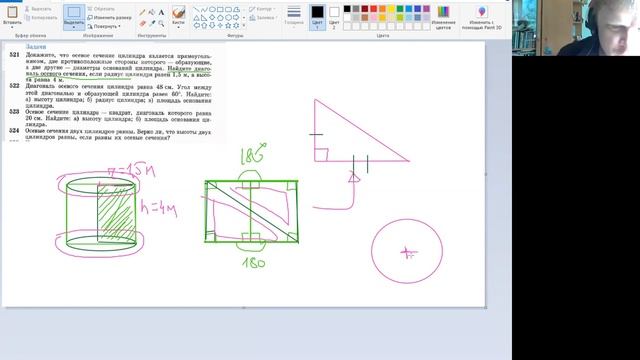Screen dimensions: 640x360
Task: Open the Повернуть (Rotate) dropdown
Action: click(104, 26)
